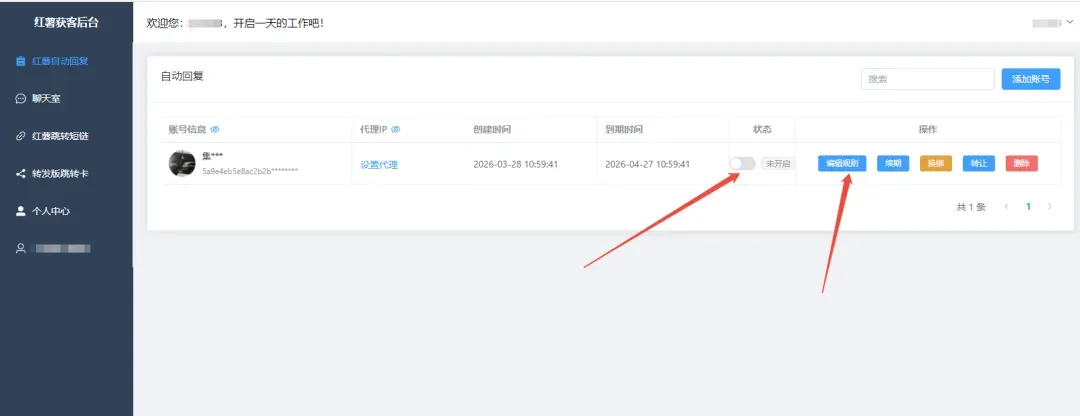Click the 操作 column header
This screenshot has width=1080, height=416.
coord(928,129)
